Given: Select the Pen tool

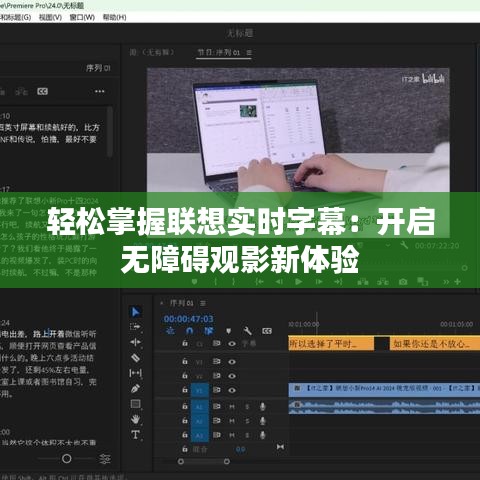Looking at the screenshot, I should tap(135, 389).
